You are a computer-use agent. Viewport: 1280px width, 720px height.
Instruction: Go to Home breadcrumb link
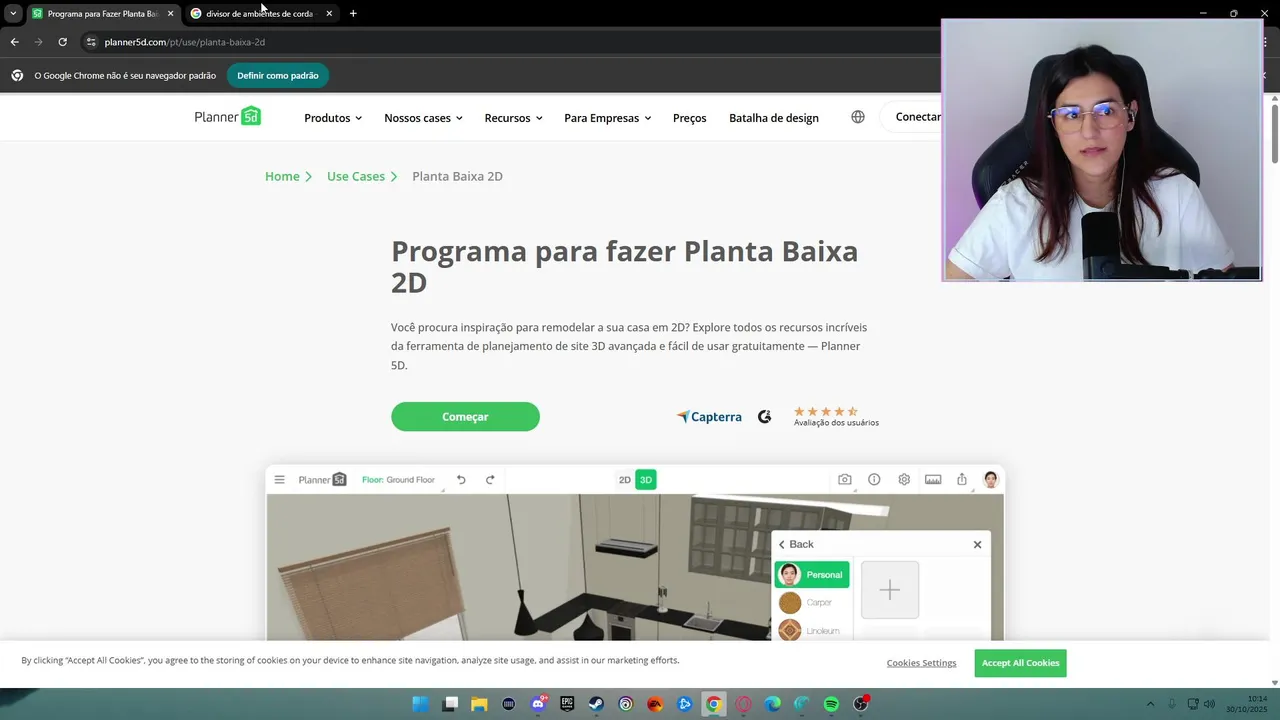[x=282, y=176]
